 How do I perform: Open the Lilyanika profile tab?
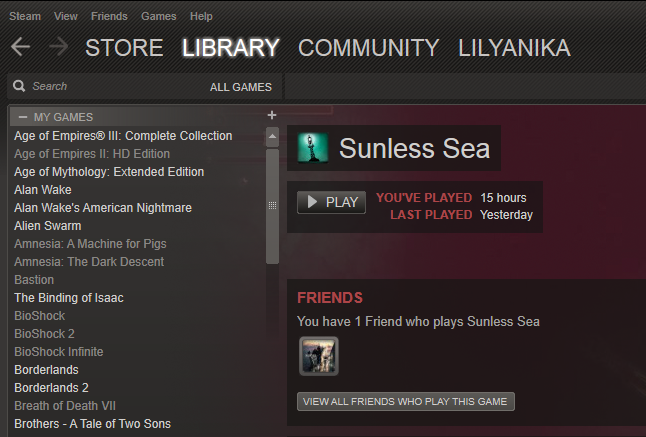point(515,47)
